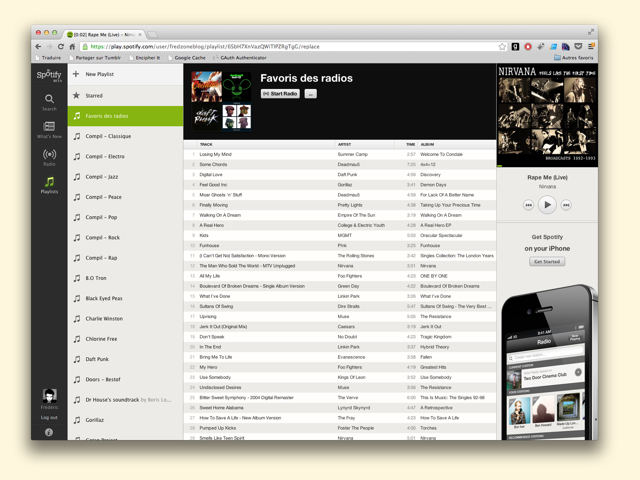
Task: Click the green track progress bar
Action: coord(499,166)
